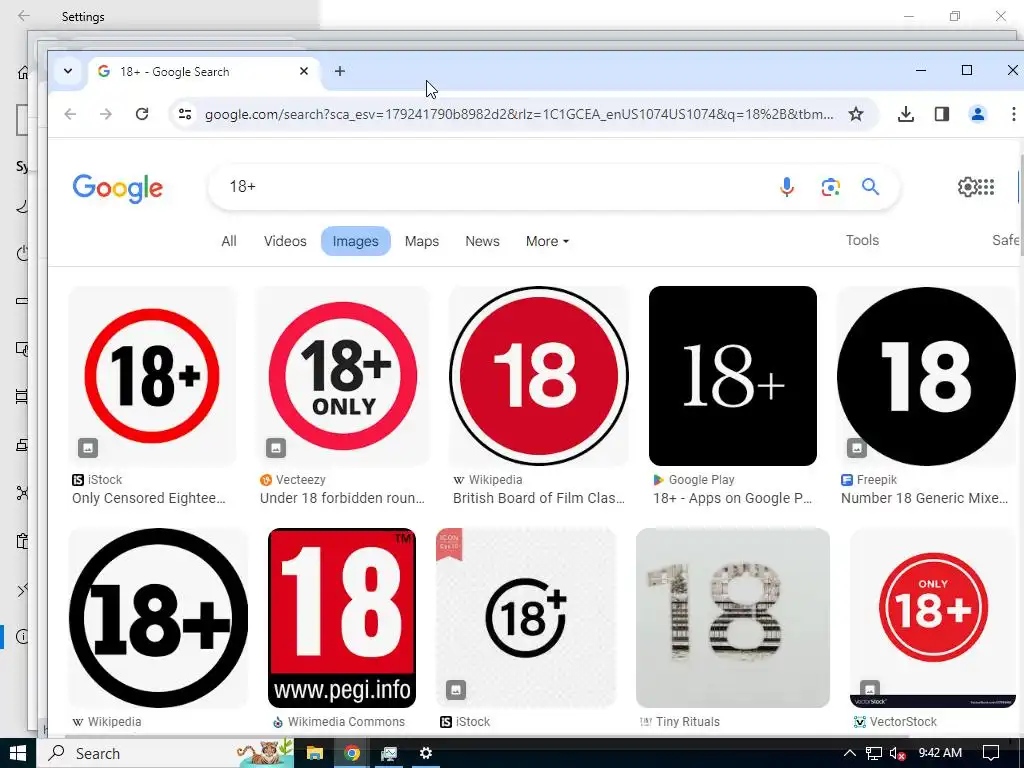Screen dimensions: 1024x768
Task: Switch to the Maps tab
Action: tap(422, 241)
